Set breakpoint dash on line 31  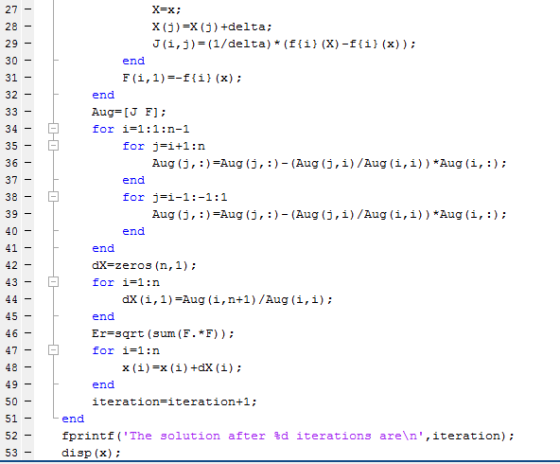click(28, 78)
